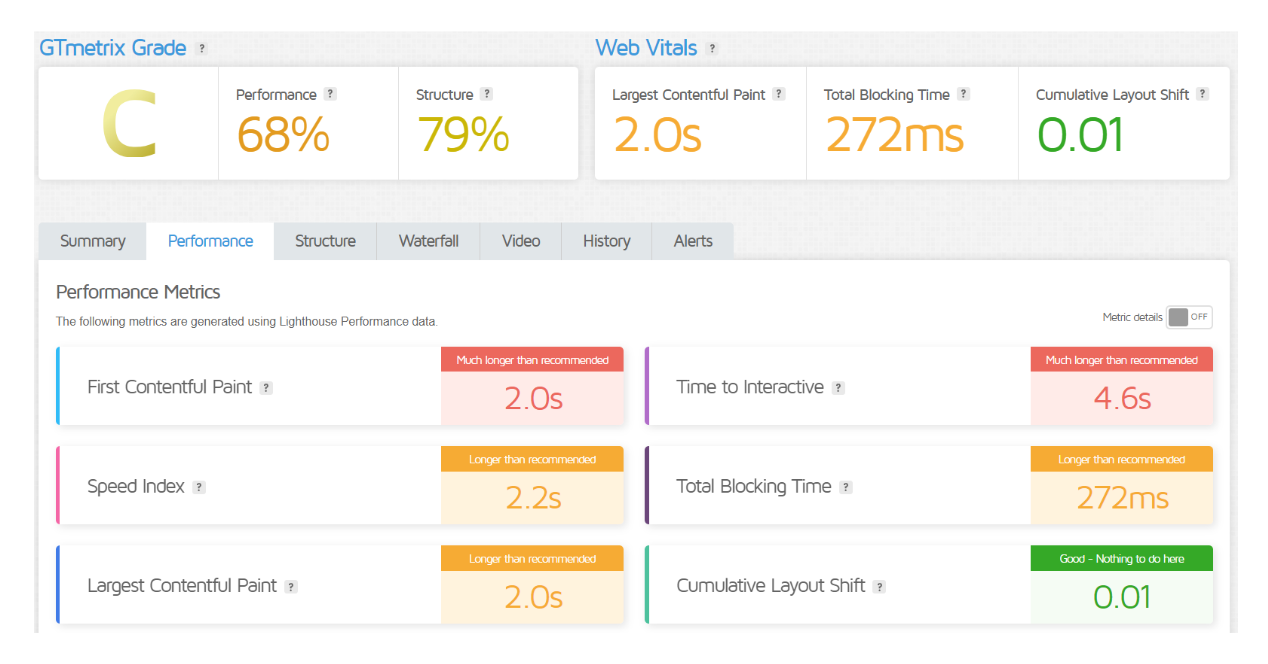Open the GTmetrix Grade help tooltip icon
1268x664 pixels.
(x=203, y=47)
